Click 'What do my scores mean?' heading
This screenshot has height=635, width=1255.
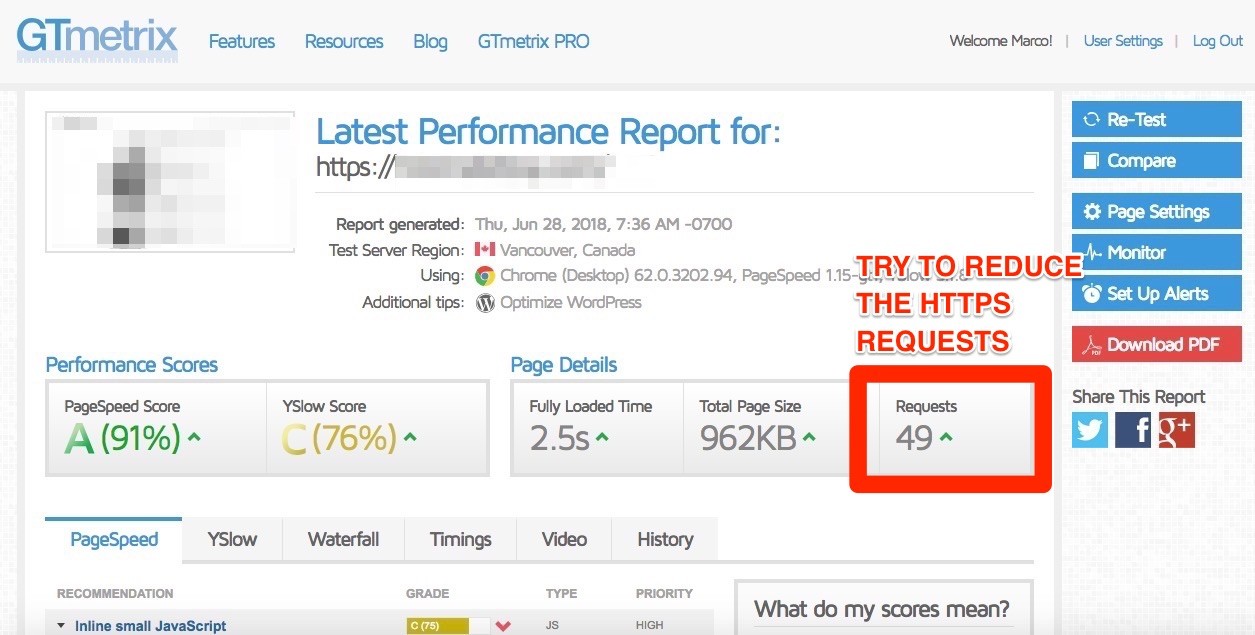tap(882, 609)
